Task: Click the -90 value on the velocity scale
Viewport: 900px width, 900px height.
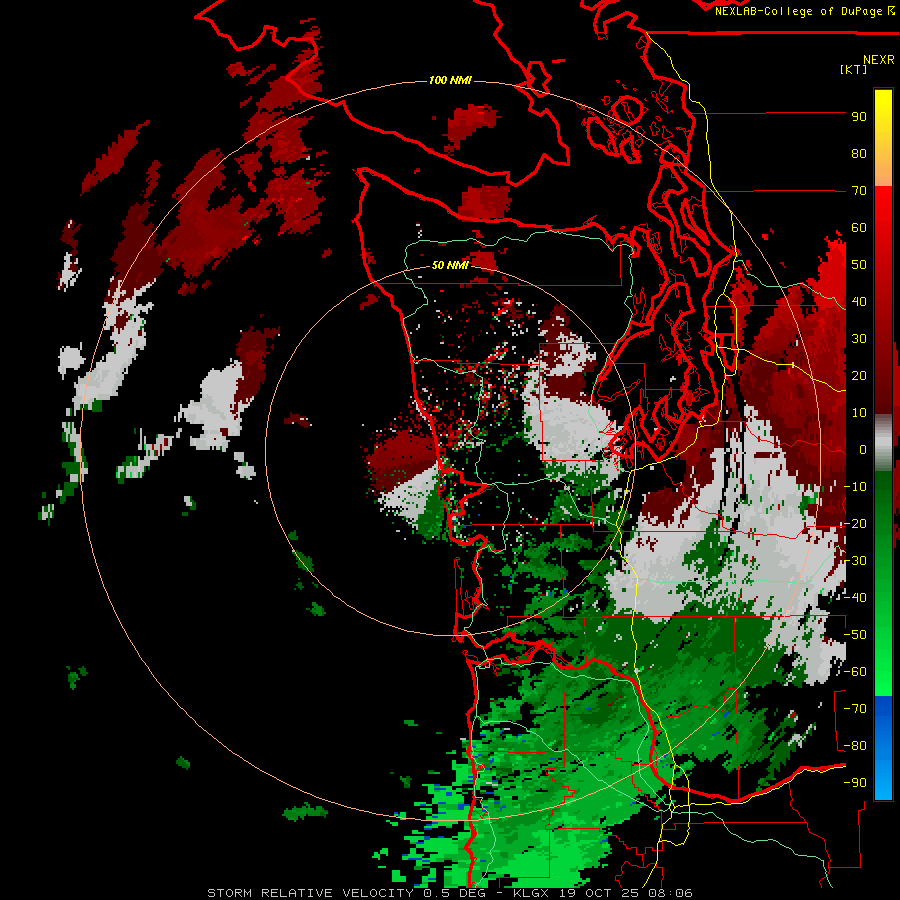Action: (855, 783)
